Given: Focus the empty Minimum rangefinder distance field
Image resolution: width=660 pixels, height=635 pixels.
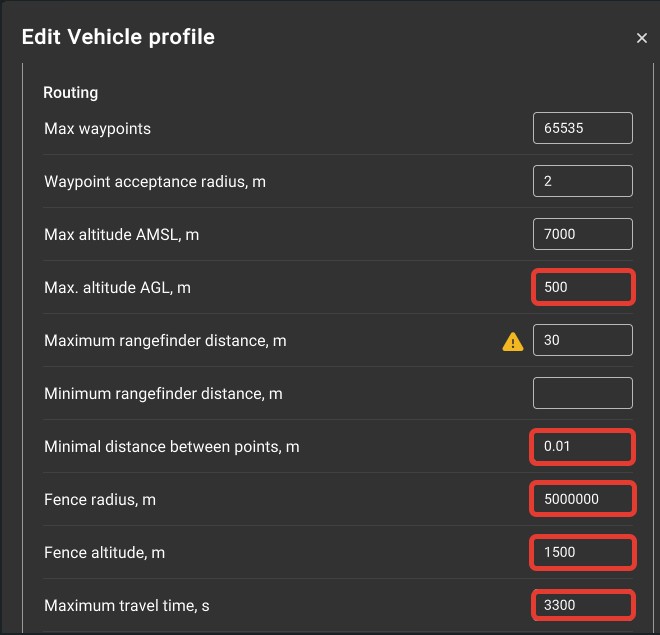Looking at the screenshot, I should pos(583,393).
